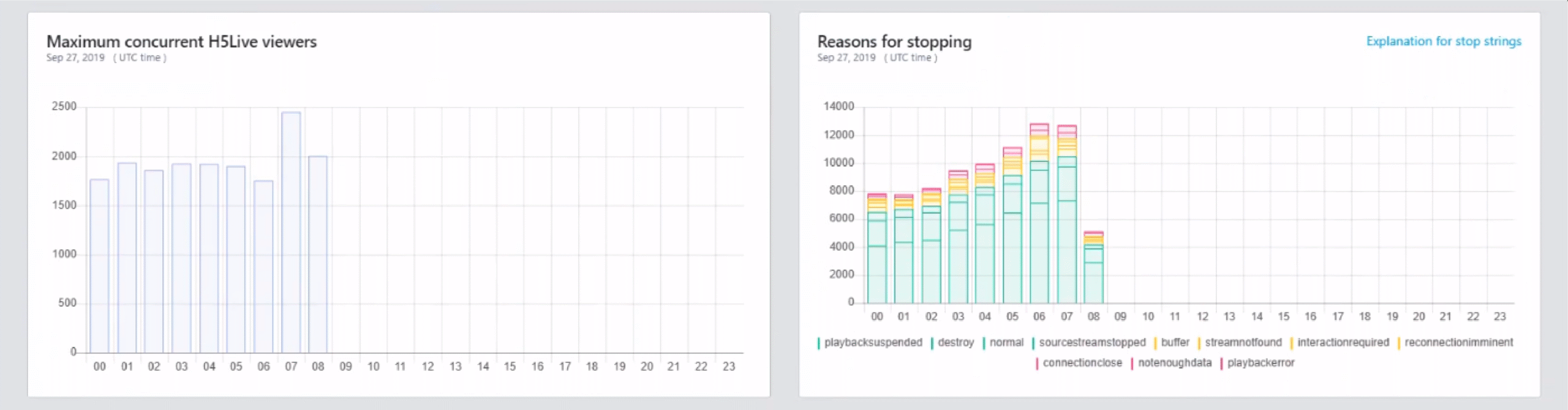Click the hour 01 concurrent viewers bar
The image size is (1568, 410).
(x=127, y=257)
